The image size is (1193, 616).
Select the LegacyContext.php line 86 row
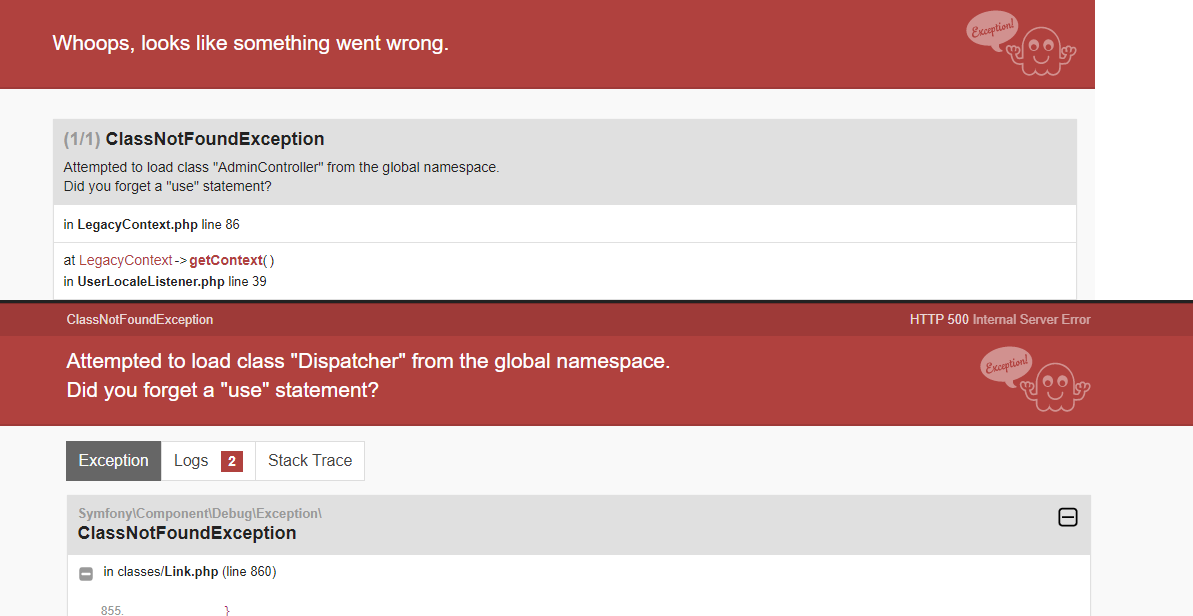pyautogui.click(x=565, y=224)
